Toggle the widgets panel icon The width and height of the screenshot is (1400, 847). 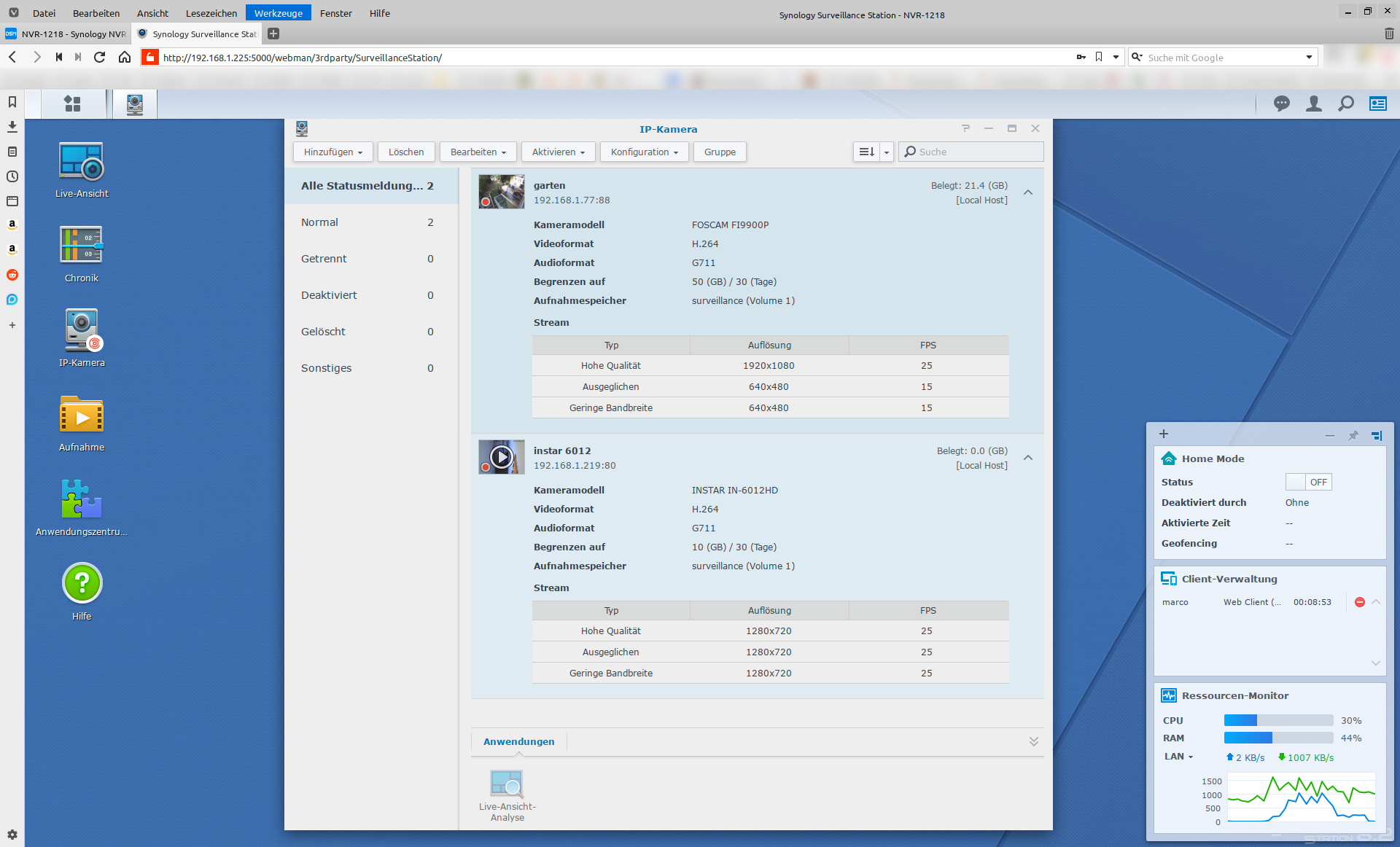1378,104
